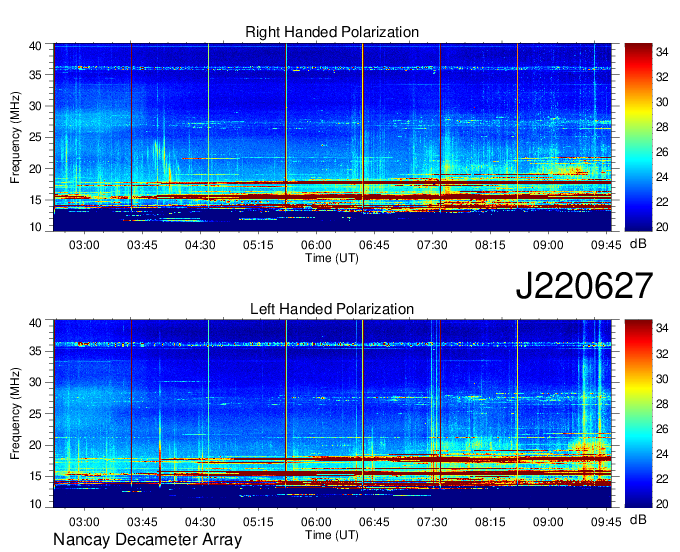This screenshot has width=680, height=552.
Task: Click the 28 dB value on Right Handed color bar
Action: (662, 127)
